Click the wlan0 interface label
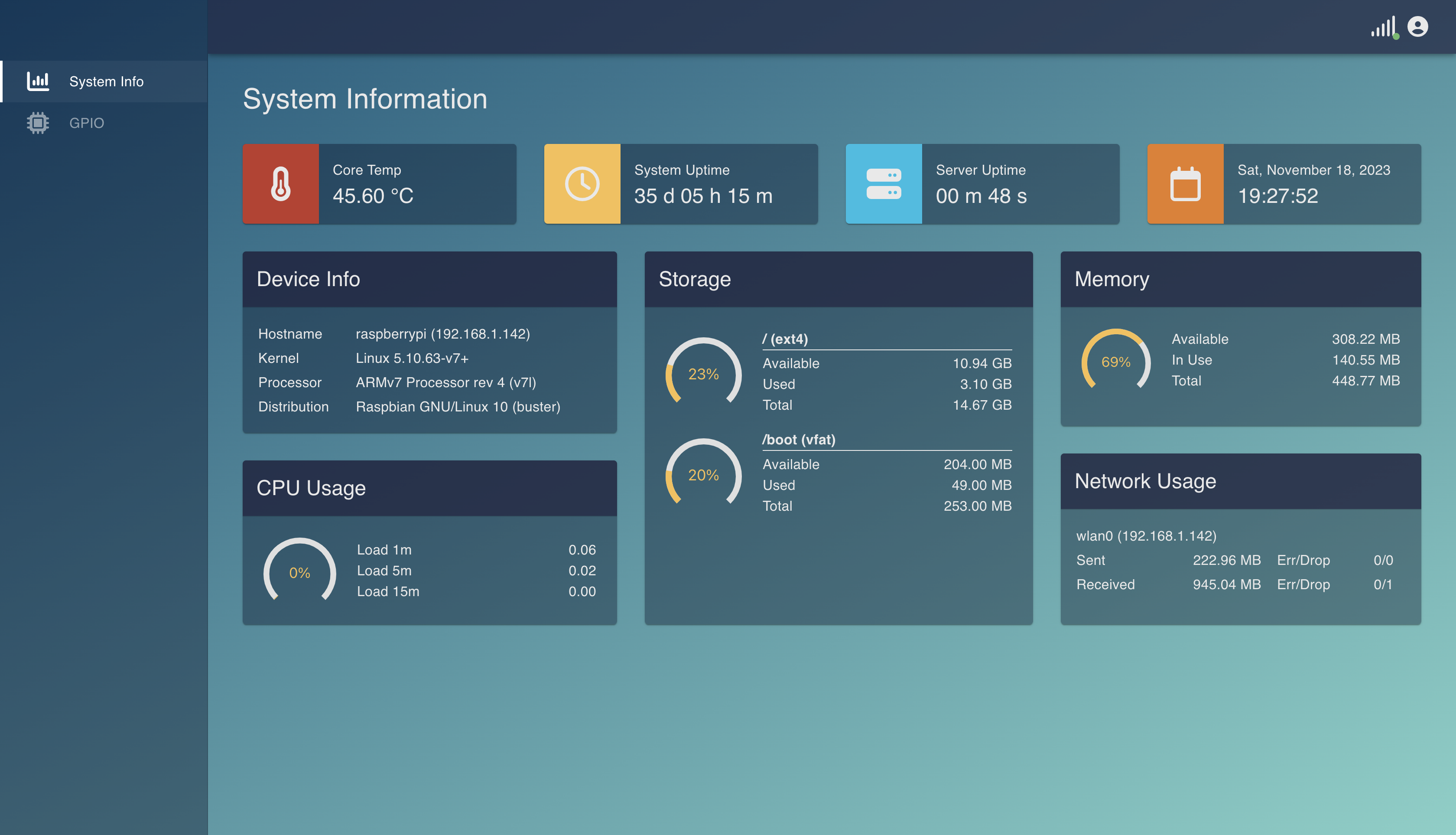The image size is (1456, 835). tap(1146, 535)
